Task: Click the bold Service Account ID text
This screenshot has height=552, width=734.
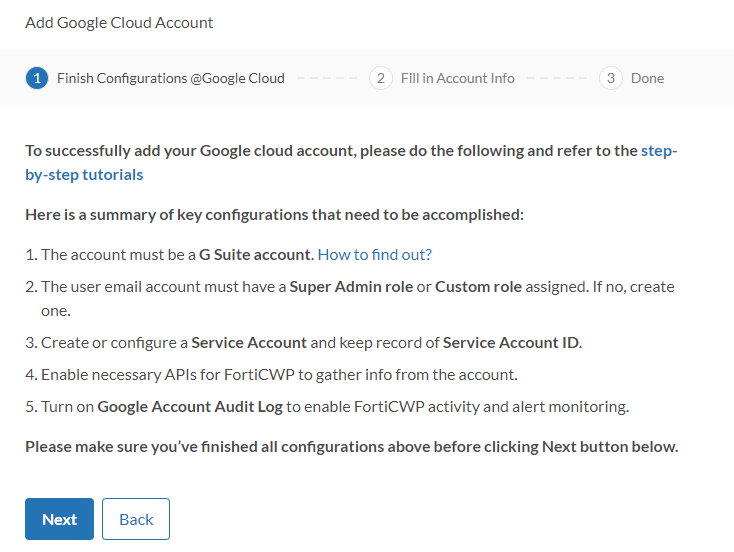Action: [511, 342]
